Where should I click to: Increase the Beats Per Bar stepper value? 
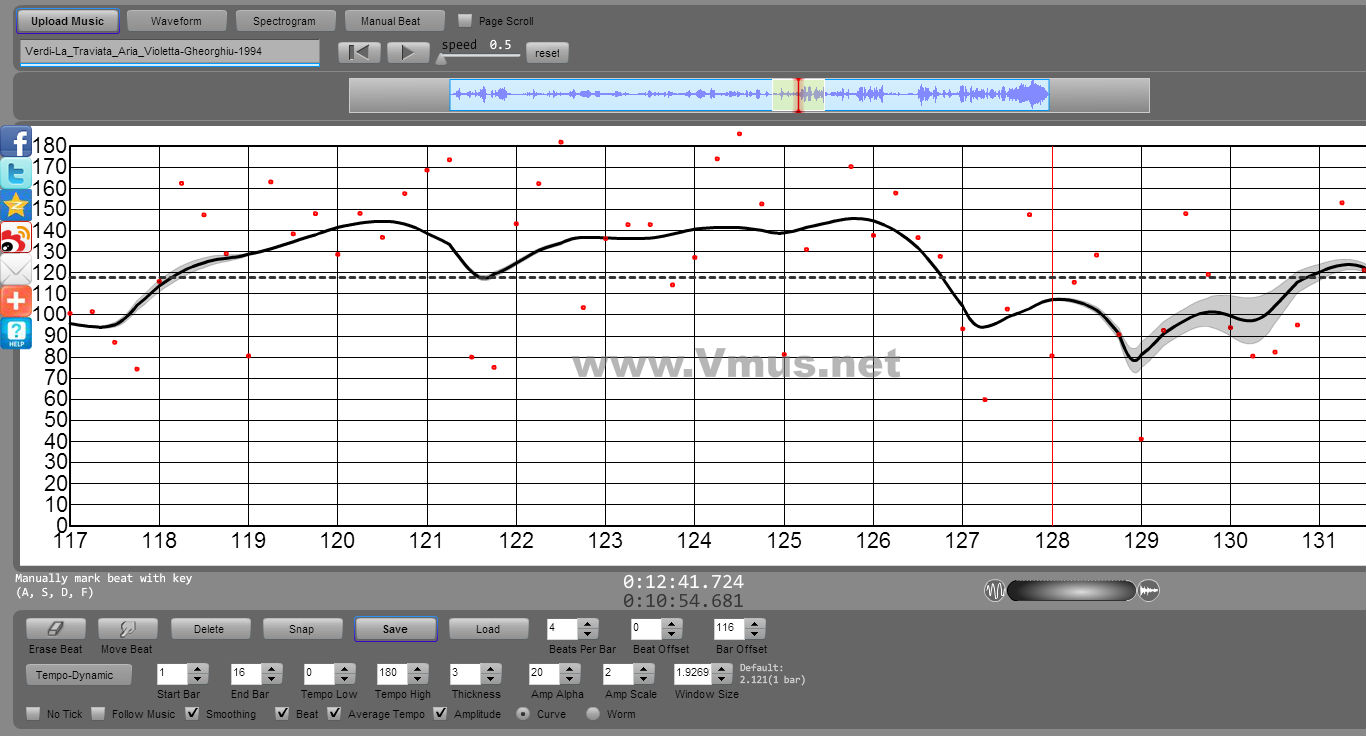(588, 624)
